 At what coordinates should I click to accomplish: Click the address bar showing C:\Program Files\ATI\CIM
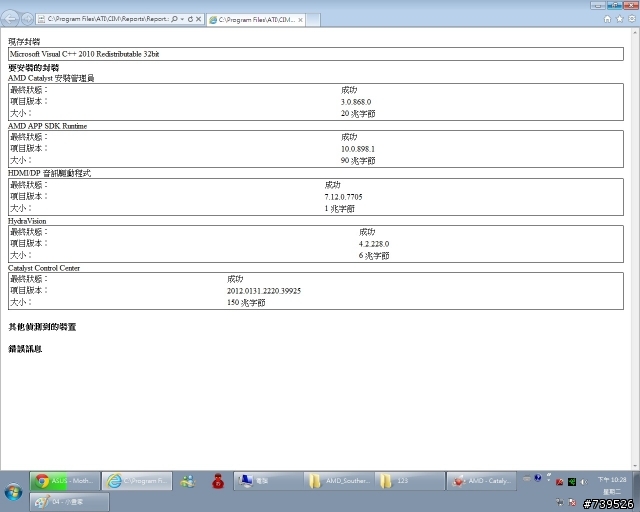(x=108, y=19)
